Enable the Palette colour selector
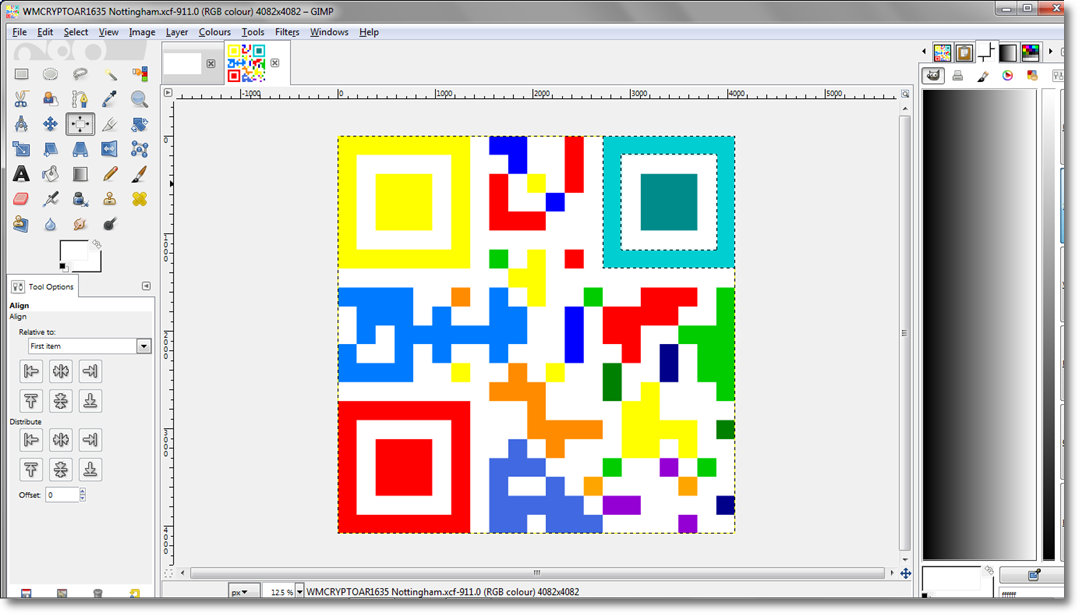 click(1032, 76)
